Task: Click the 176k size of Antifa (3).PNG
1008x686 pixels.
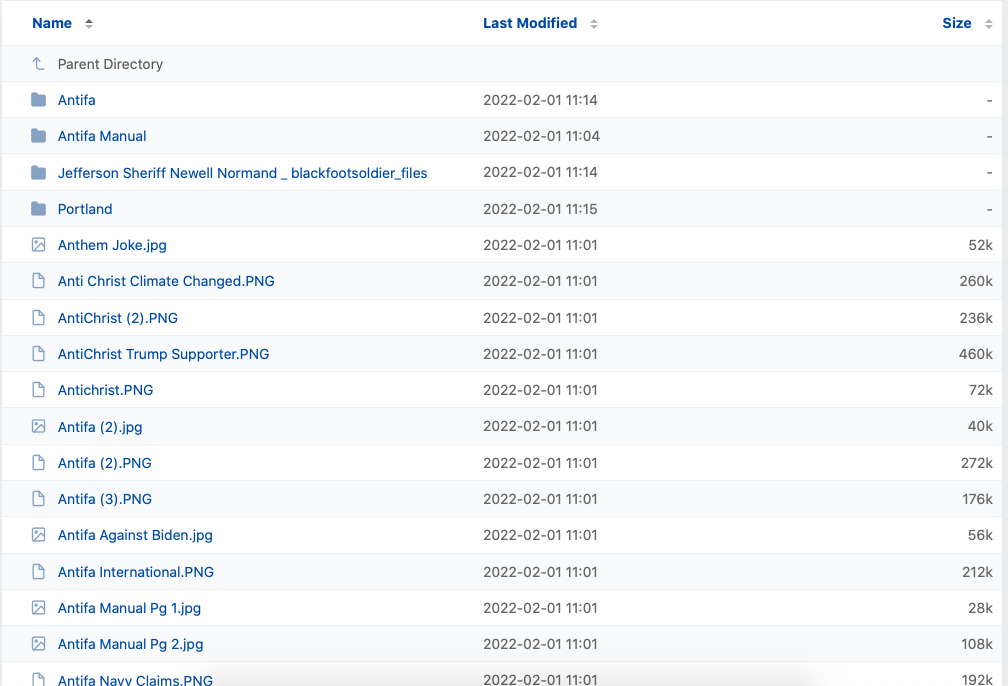Action: coord(977,499)
